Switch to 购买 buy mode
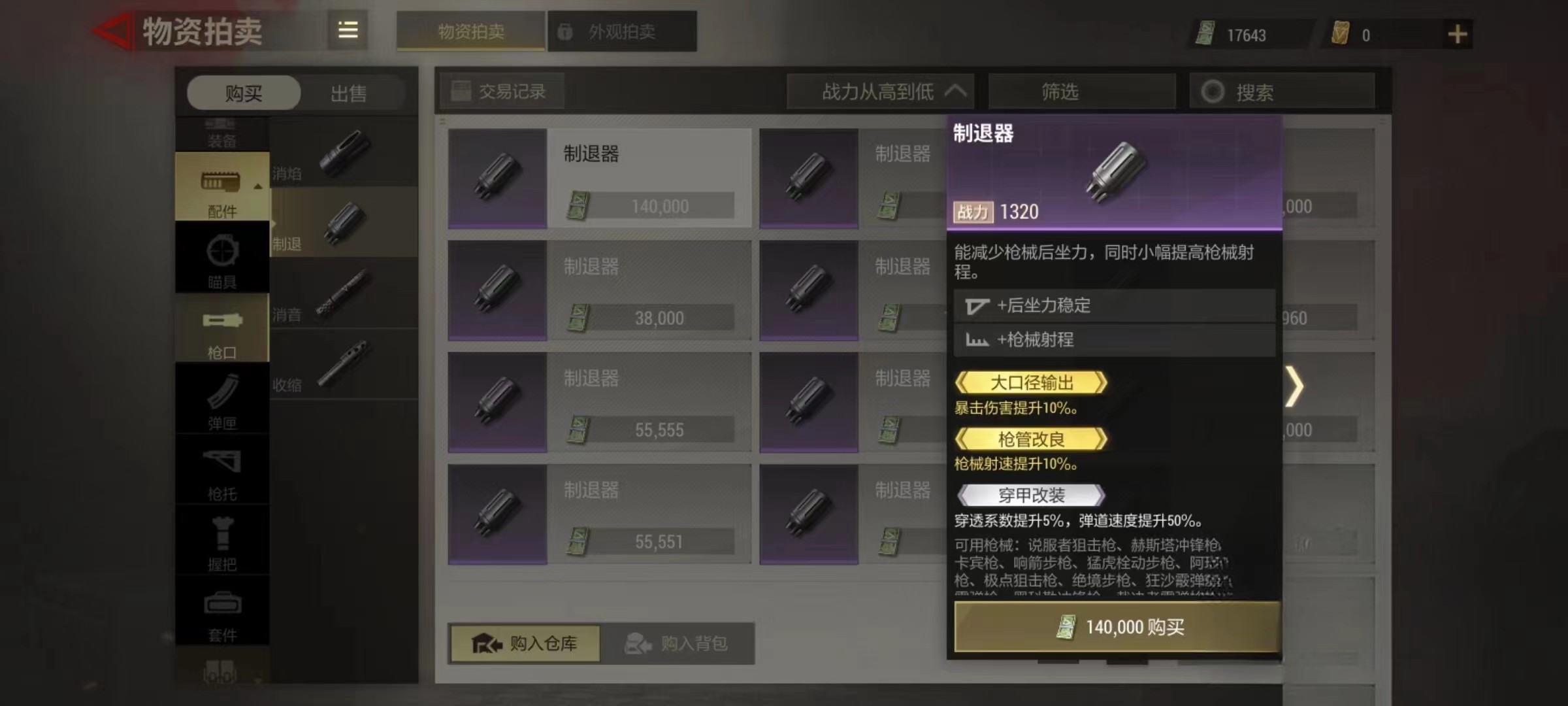The image size is (1568, 706). click(x=244, y=93)
